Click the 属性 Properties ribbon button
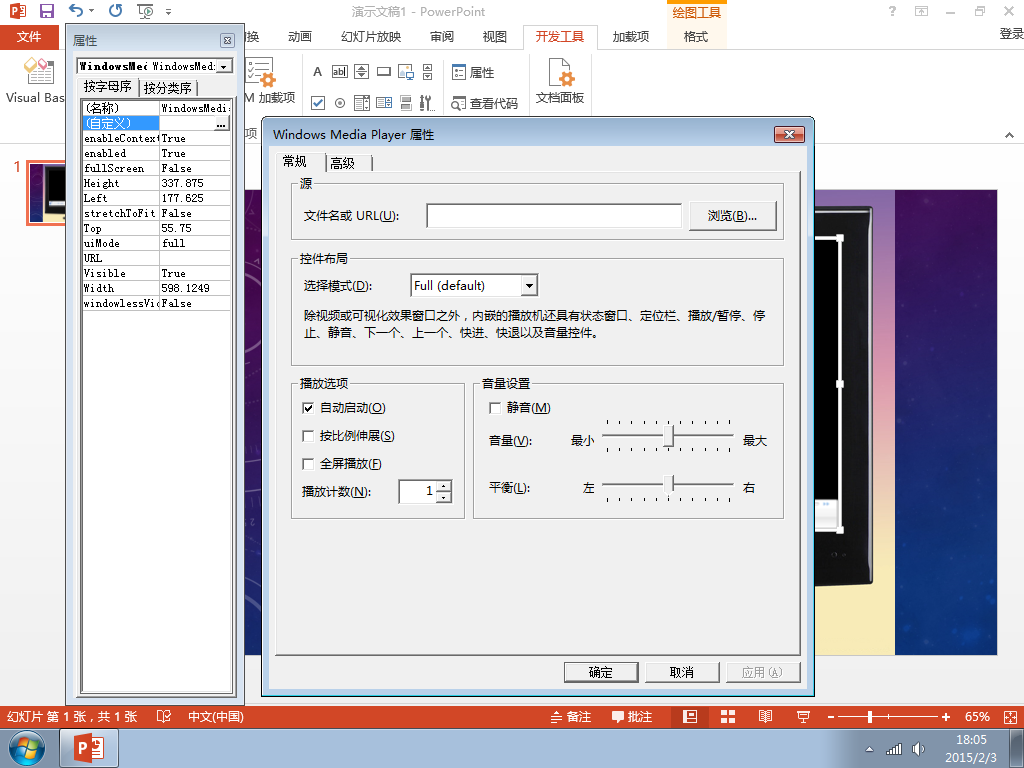The width and height of the screenshot is (1024, 768). tap(473, 72)
